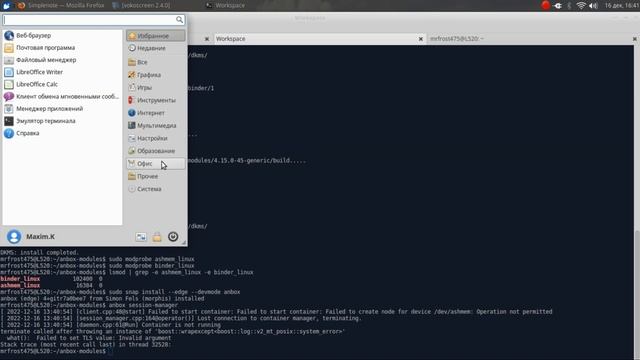Open the settings manager icon in menu footer
The height and width of the screenshot is (360, 640).
[x=141, y=237]
